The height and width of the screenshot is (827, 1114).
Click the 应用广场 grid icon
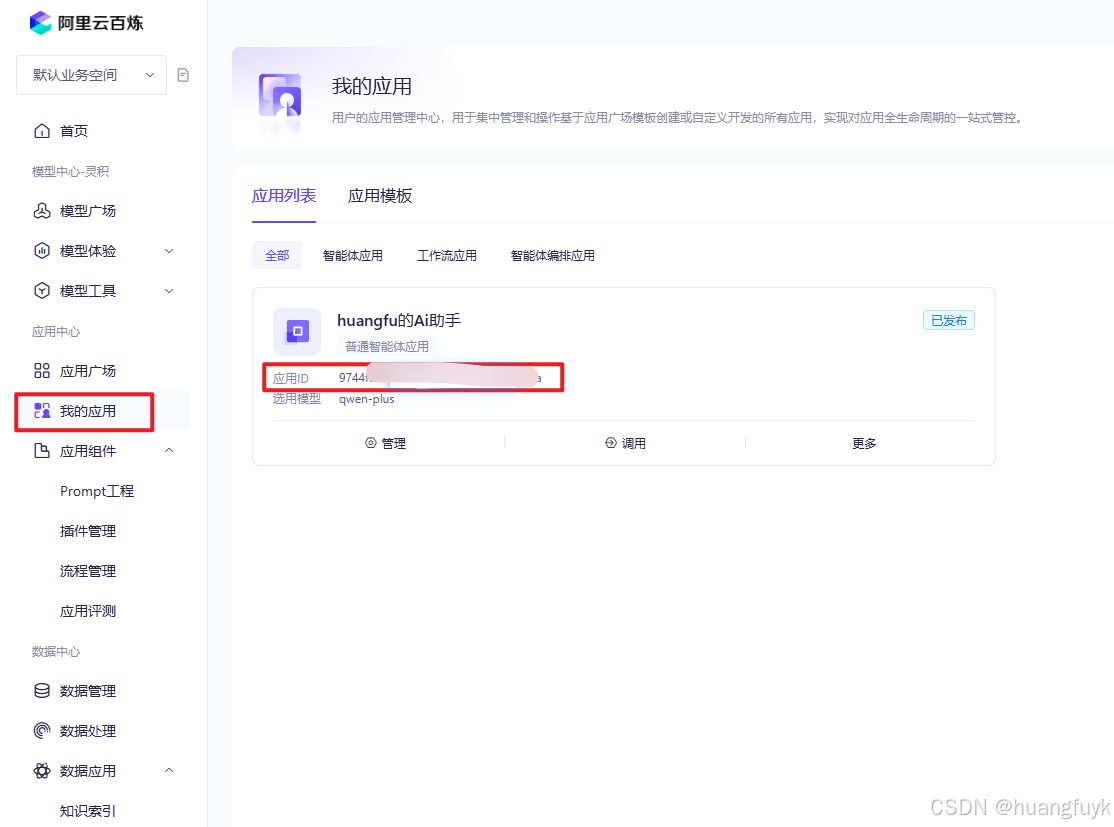click(x=42, y=371)
